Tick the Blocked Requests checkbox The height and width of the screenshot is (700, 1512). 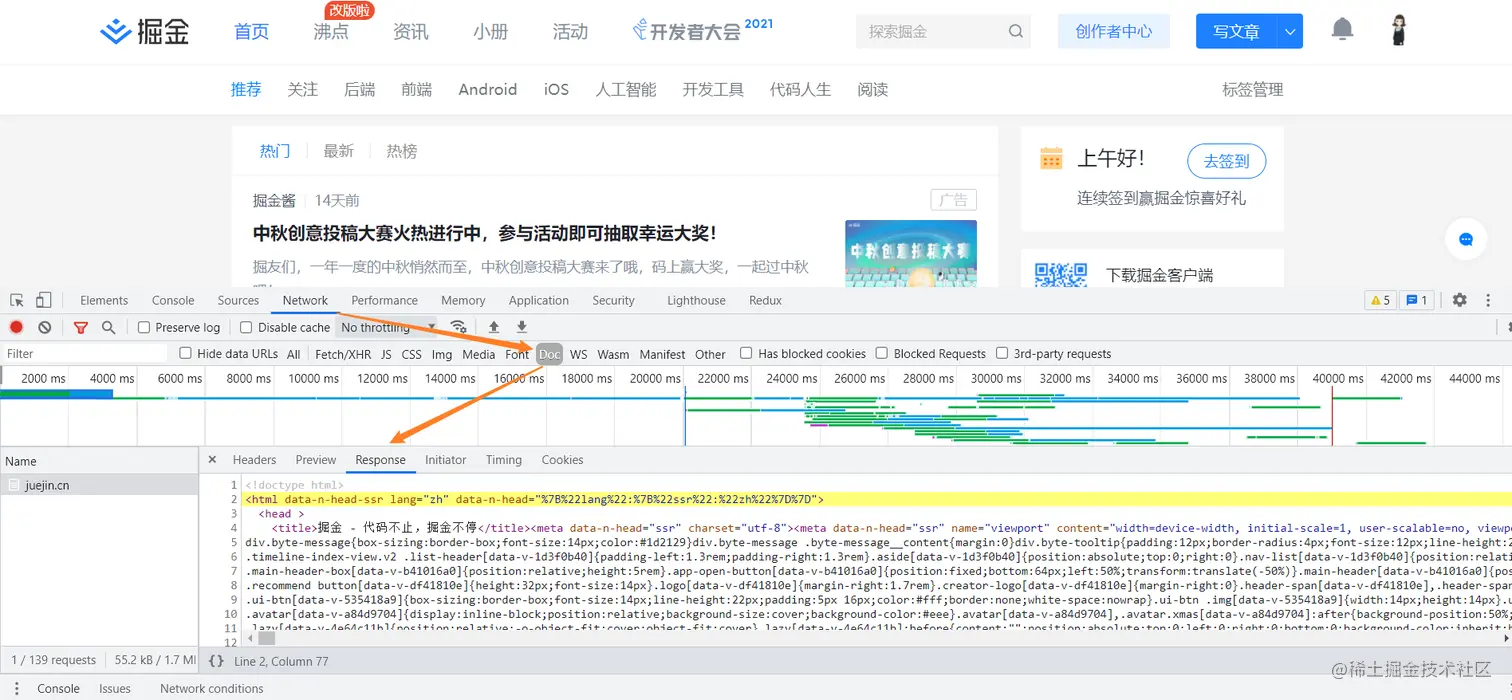pyautogui.click(x=882, y=353)
